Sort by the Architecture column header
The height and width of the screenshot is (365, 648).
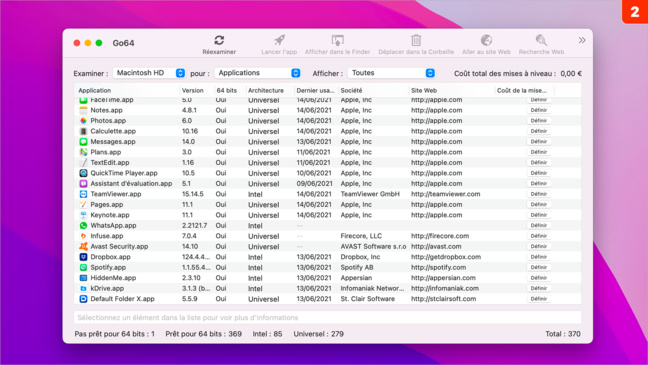tap(266, 90)
